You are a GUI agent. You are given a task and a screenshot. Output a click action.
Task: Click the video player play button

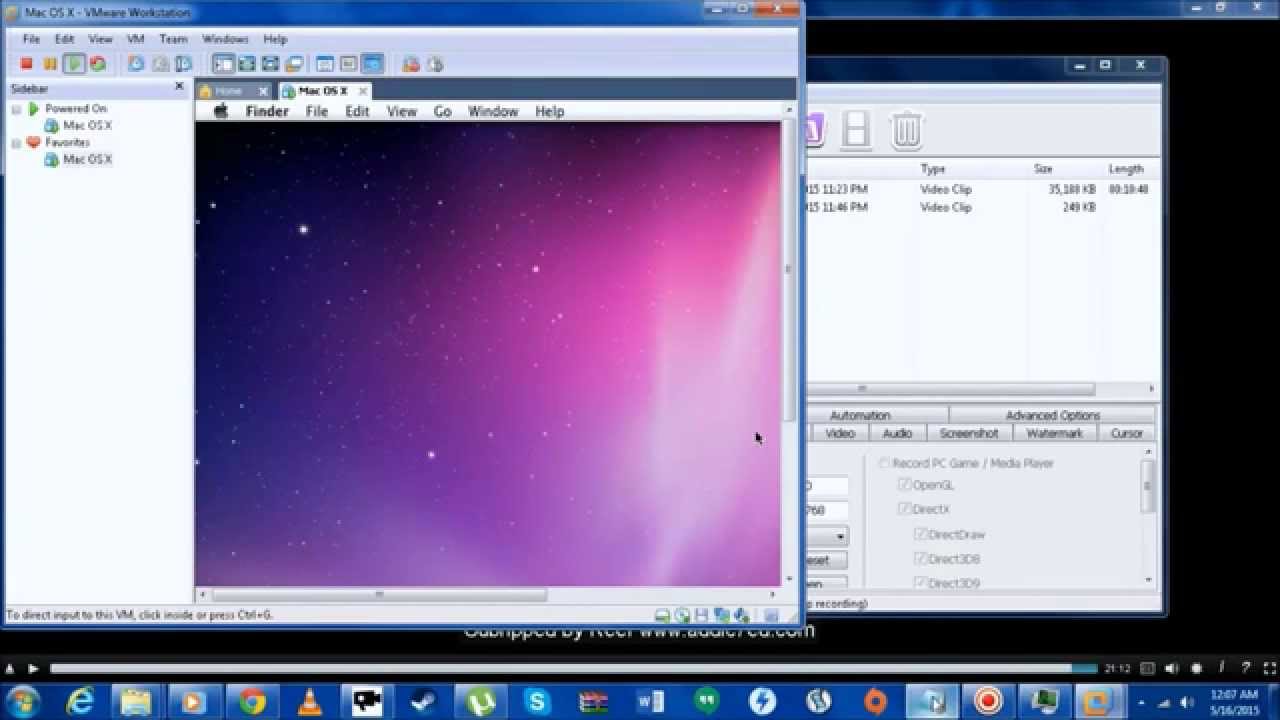click(x=33, y=668)
